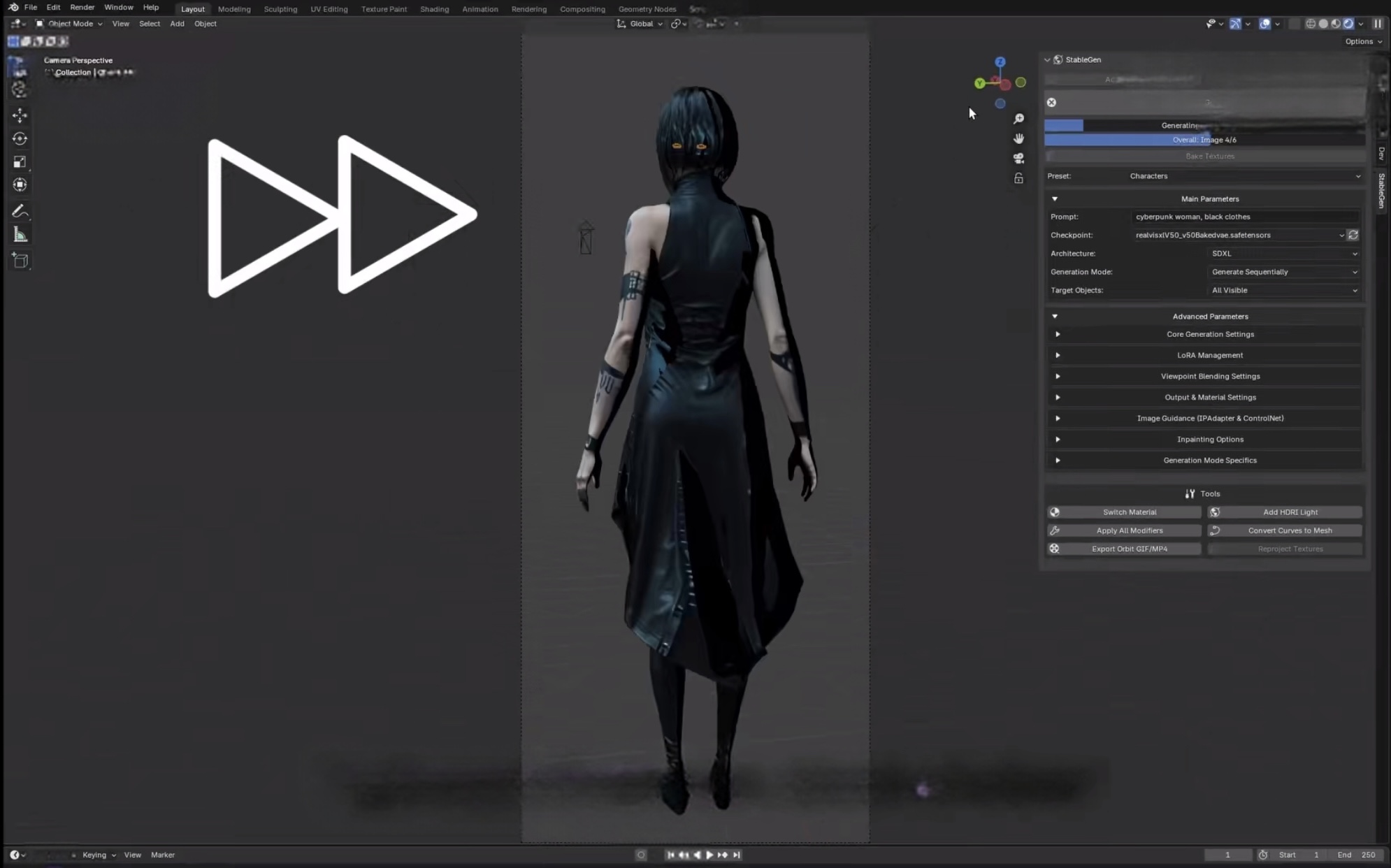Enable rendered viewport shading mode
This screenshot has height=868, width=1391.
1348,24
